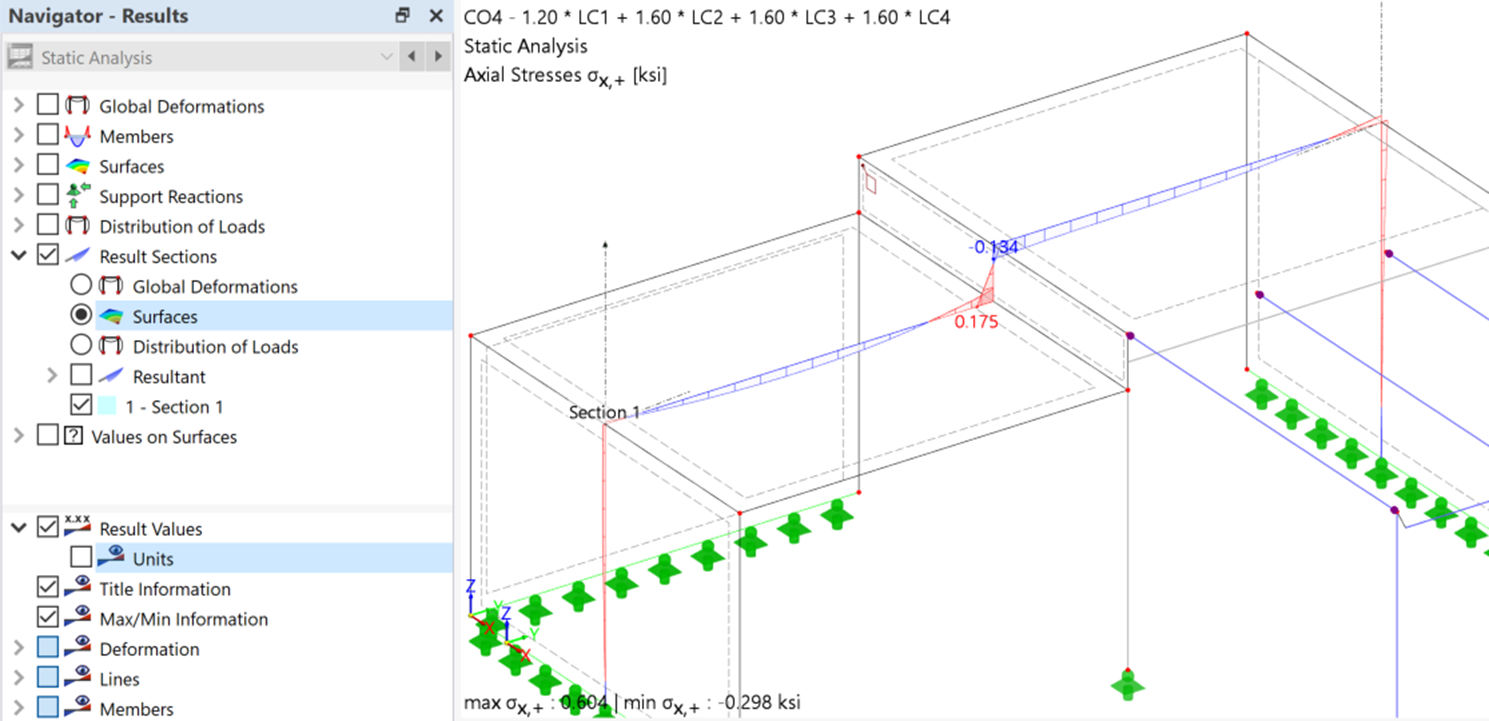Collapse the Result Sections tree branch
This screenshot has height=721, width=1489.
pos(18,256)
